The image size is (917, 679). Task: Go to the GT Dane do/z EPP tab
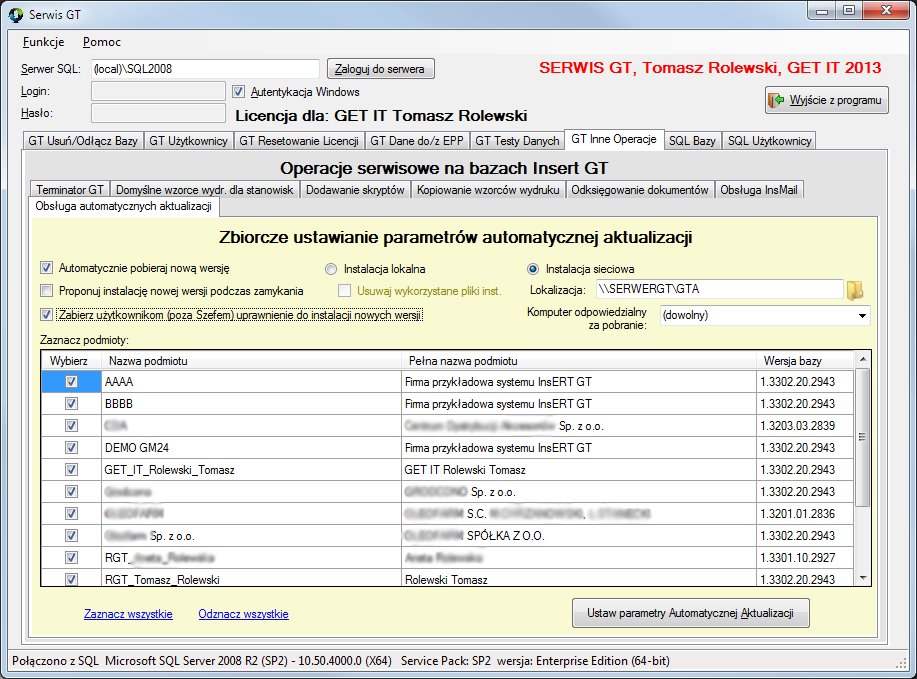tap(417, 141)
